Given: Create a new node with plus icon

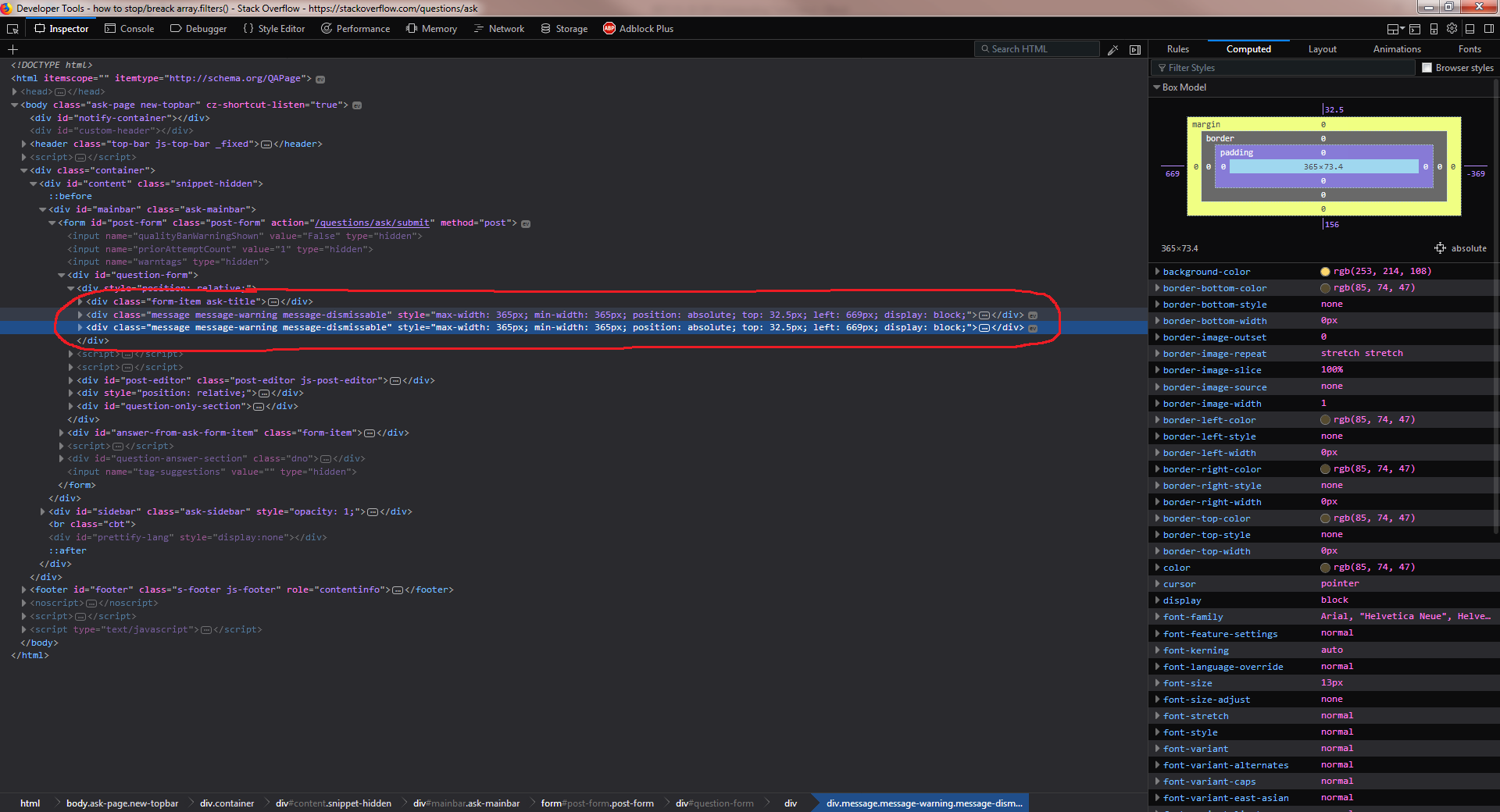Looking at the screenshot, I should [x=12, y=49].
